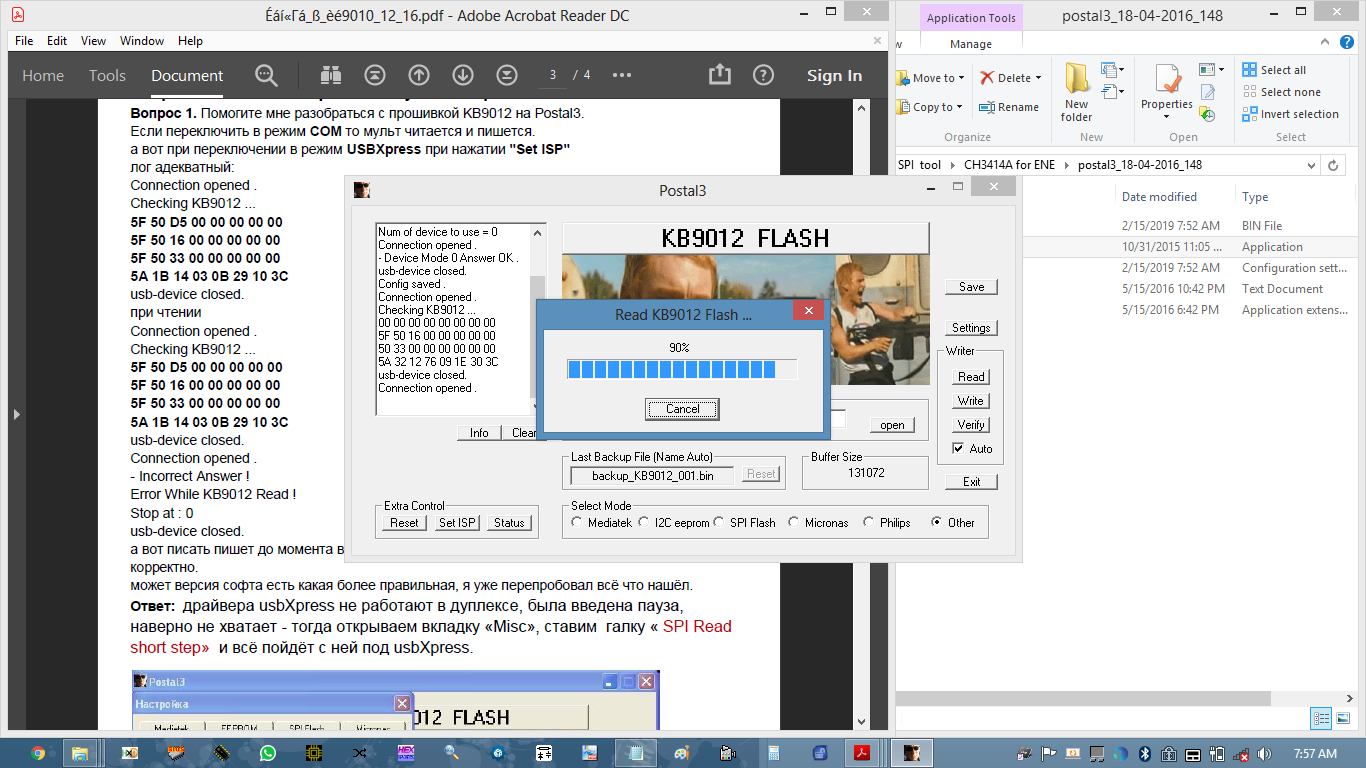Open the Acrobat share file icon
Viewport: 1366px width, 768px height.
719,76
